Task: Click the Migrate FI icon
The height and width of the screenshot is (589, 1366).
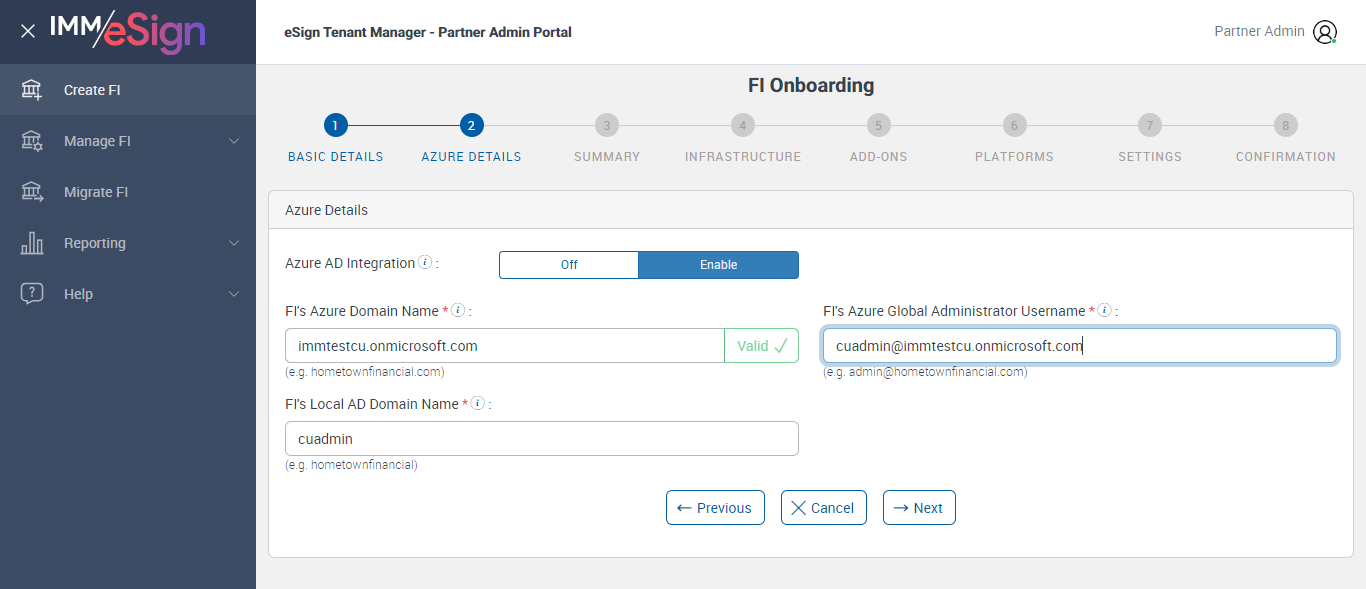Action: 32,192
